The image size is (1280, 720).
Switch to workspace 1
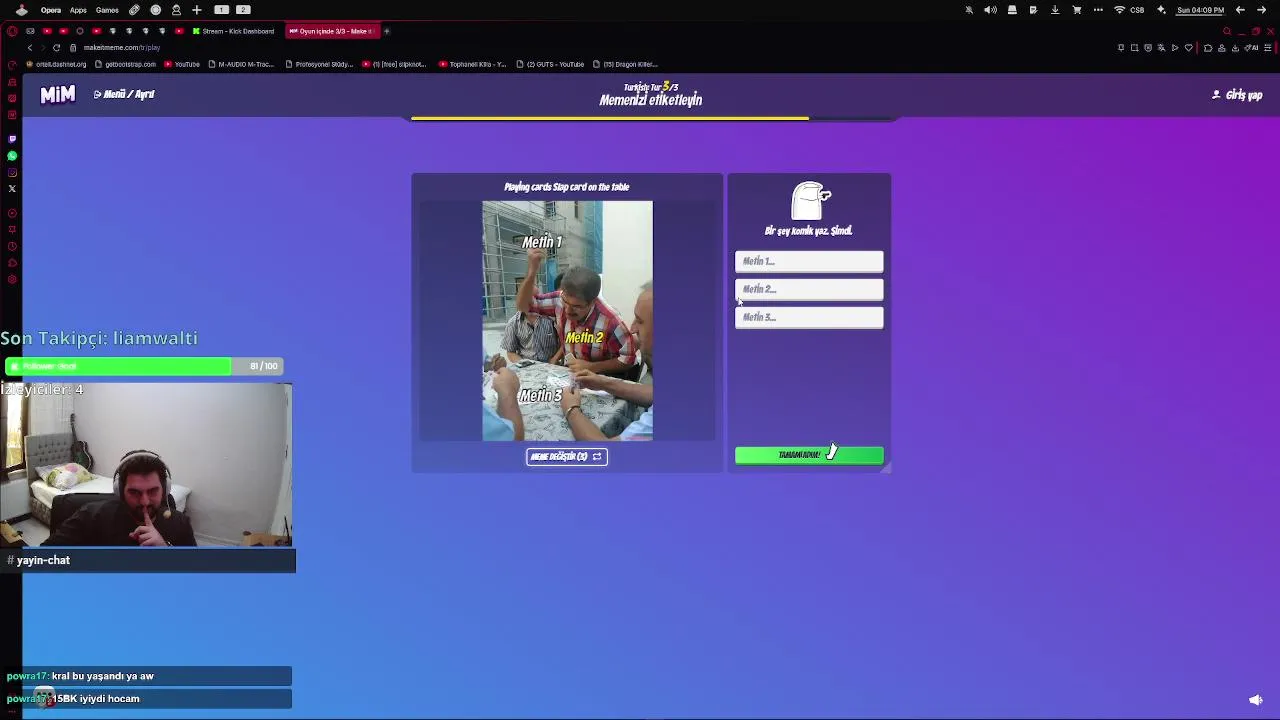tap(222, 10)
